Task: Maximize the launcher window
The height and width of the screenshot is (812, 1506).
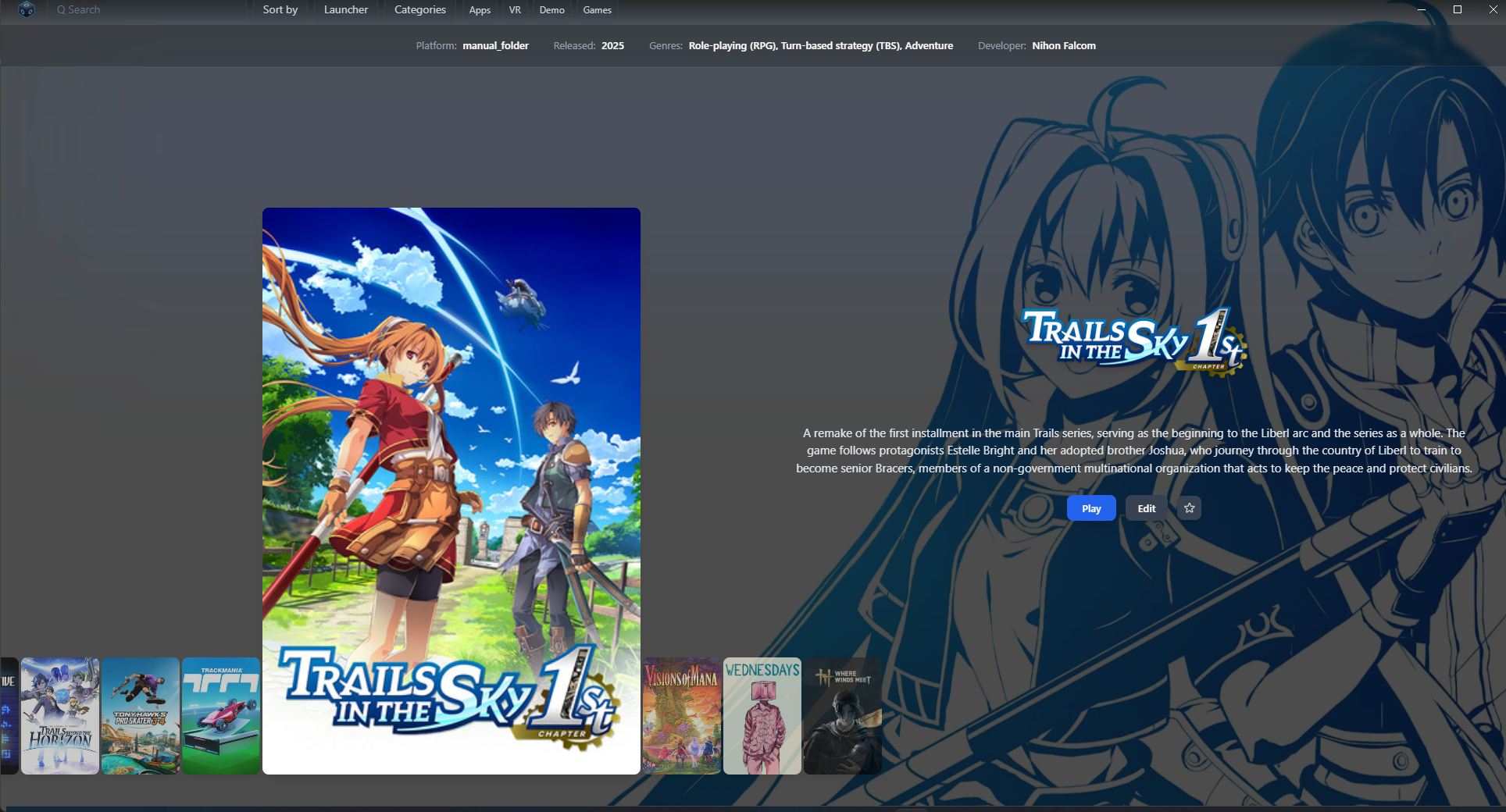Action: coord(1457,9)
